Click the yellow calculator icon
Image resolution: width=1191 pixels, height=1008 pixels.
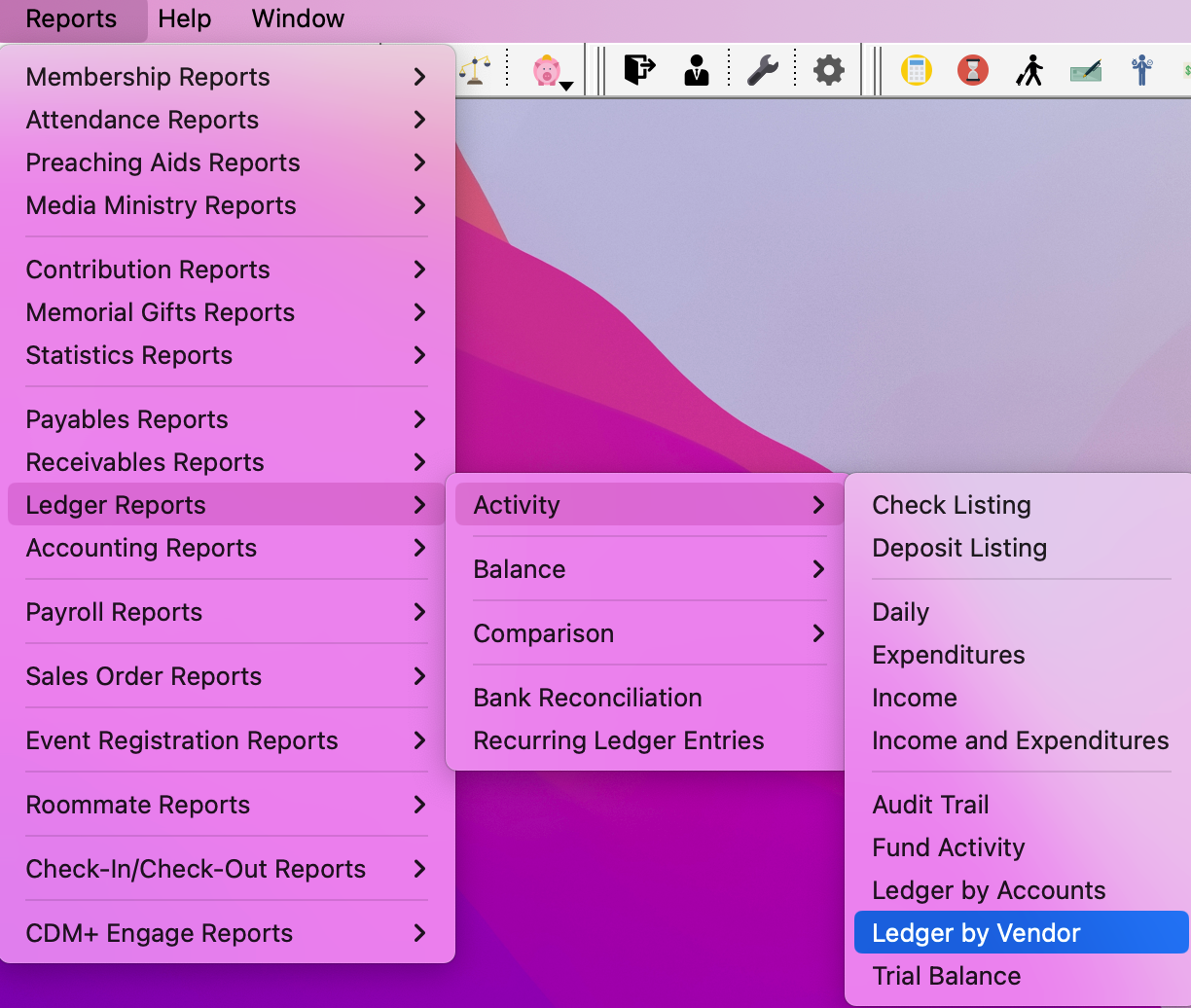point(916,70)
